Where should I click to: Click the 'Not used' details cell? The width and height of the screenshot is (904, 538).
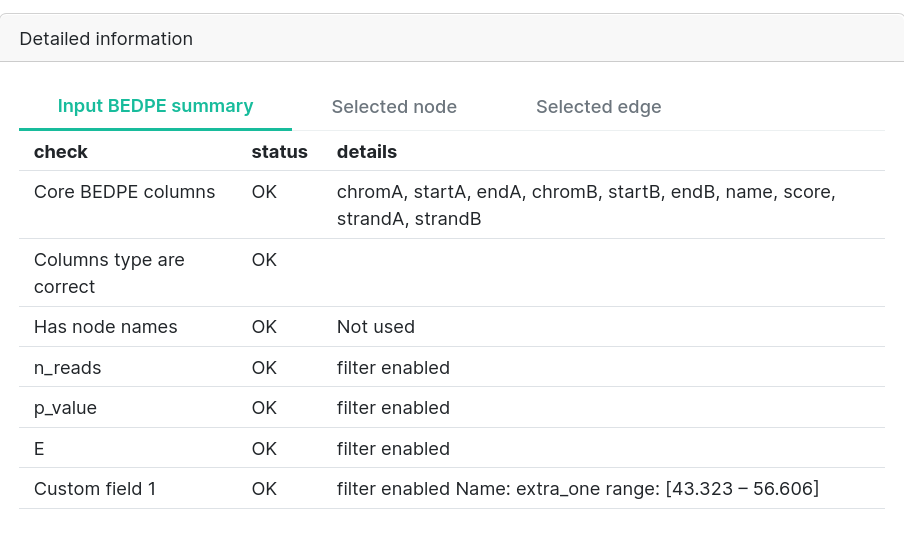tap(375, 327)
